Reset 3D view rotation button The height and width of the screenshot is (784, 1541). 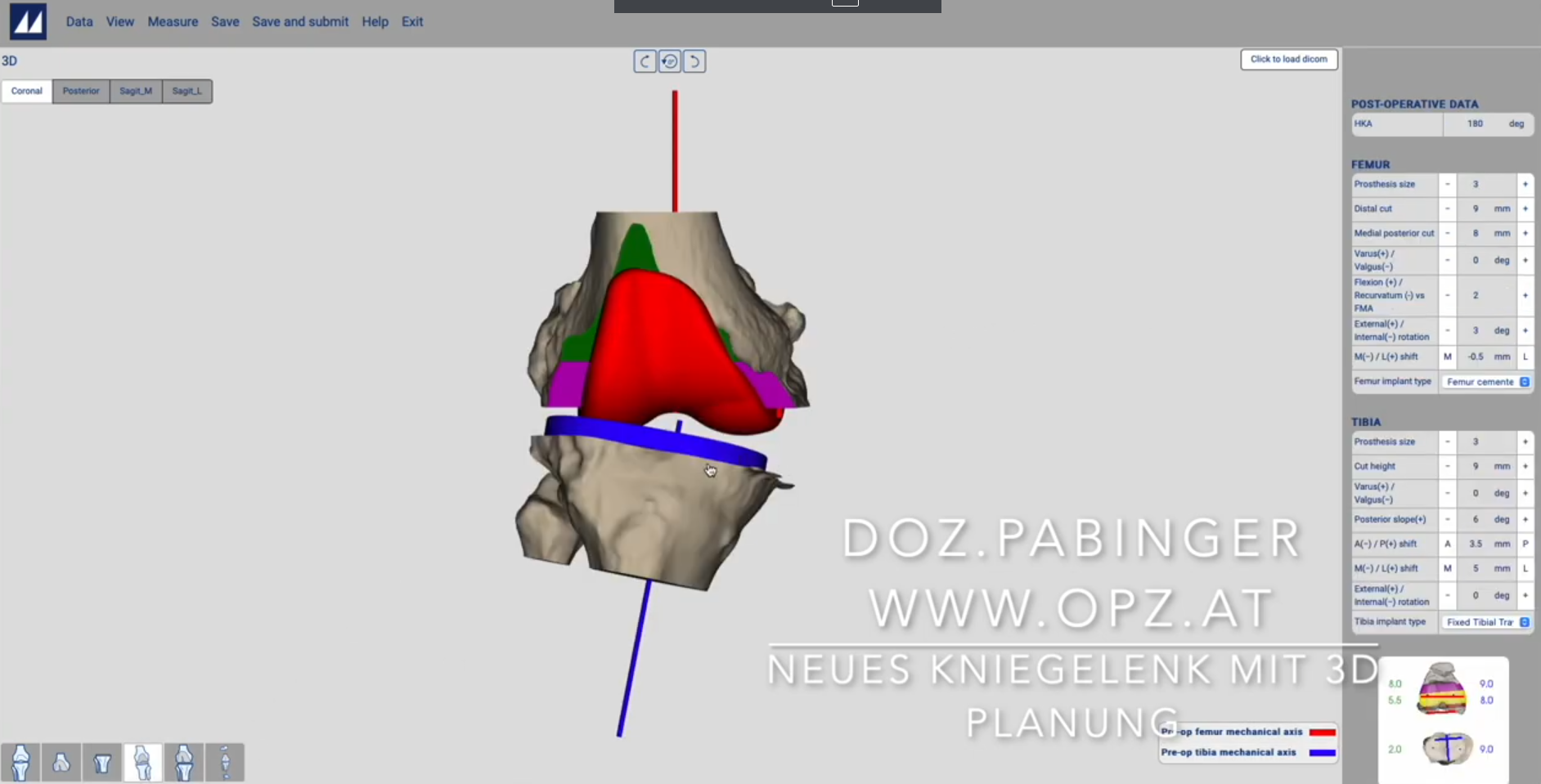(670, 61)
